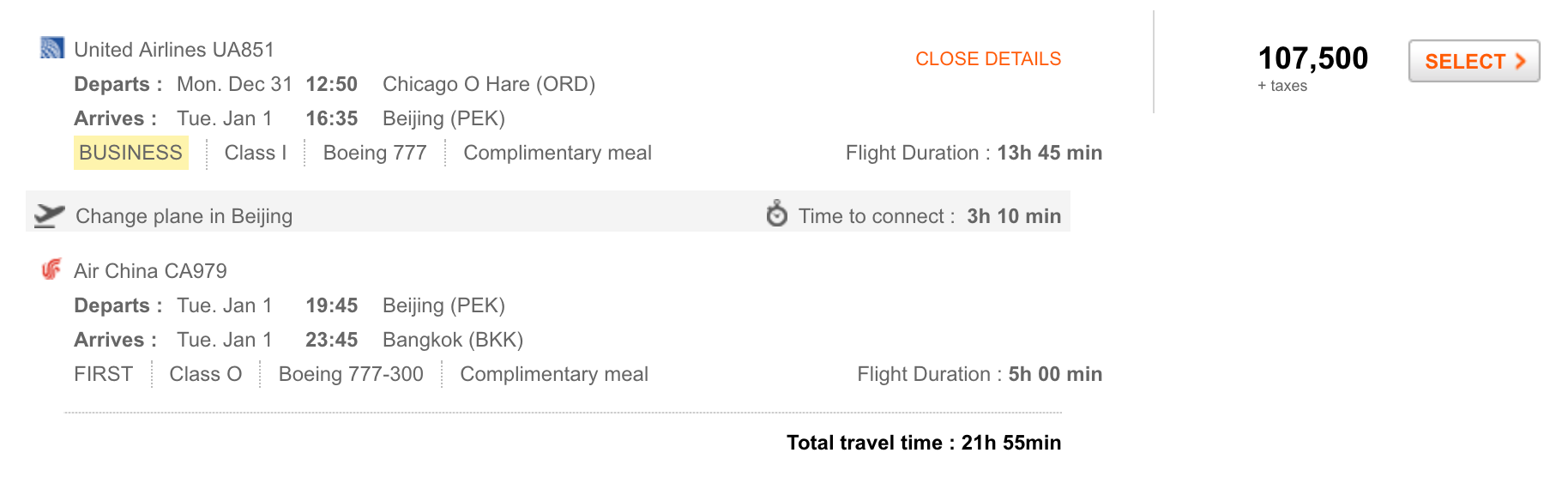The image size is (1568, 477).
Task: Click the 3h 10 min connection time
Action: coord(1014,216)
